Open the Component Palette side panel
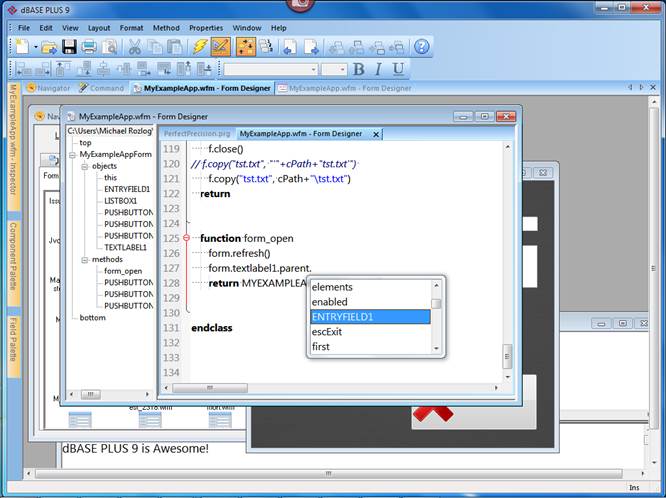Viewport: 666px width, 498px height. tap(13, 252)
